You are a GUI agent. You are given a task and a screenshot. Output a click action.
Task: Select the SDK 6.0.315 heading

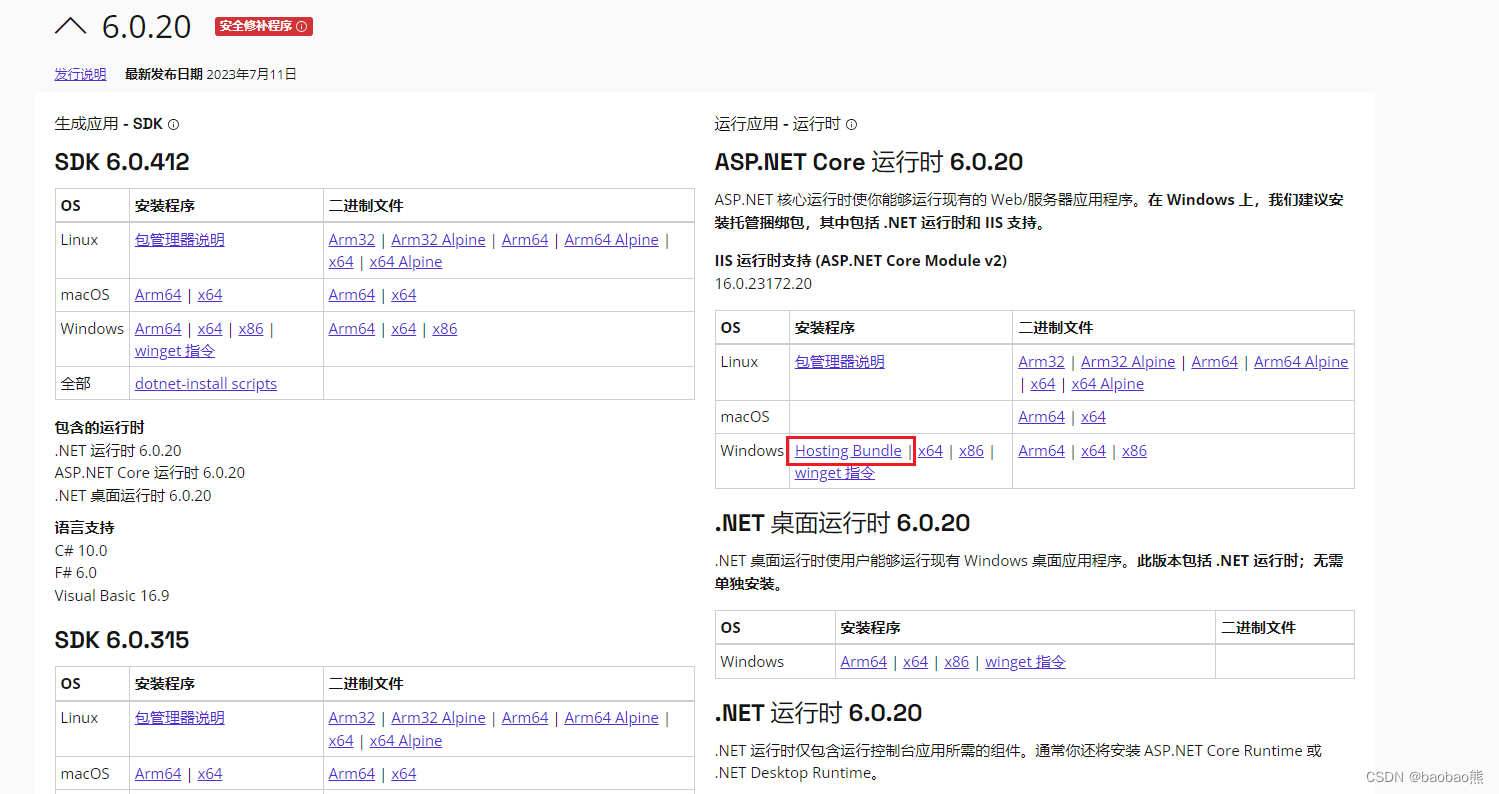122,640
